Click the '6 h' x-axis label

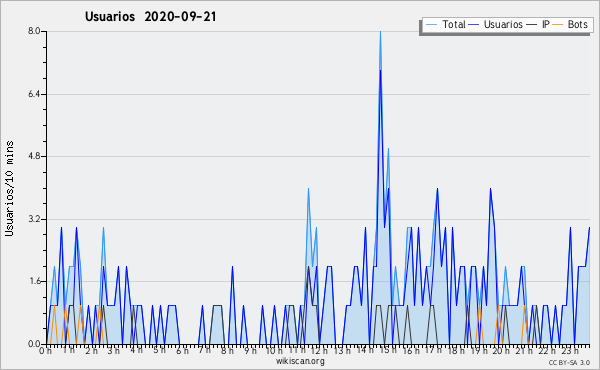182,351
